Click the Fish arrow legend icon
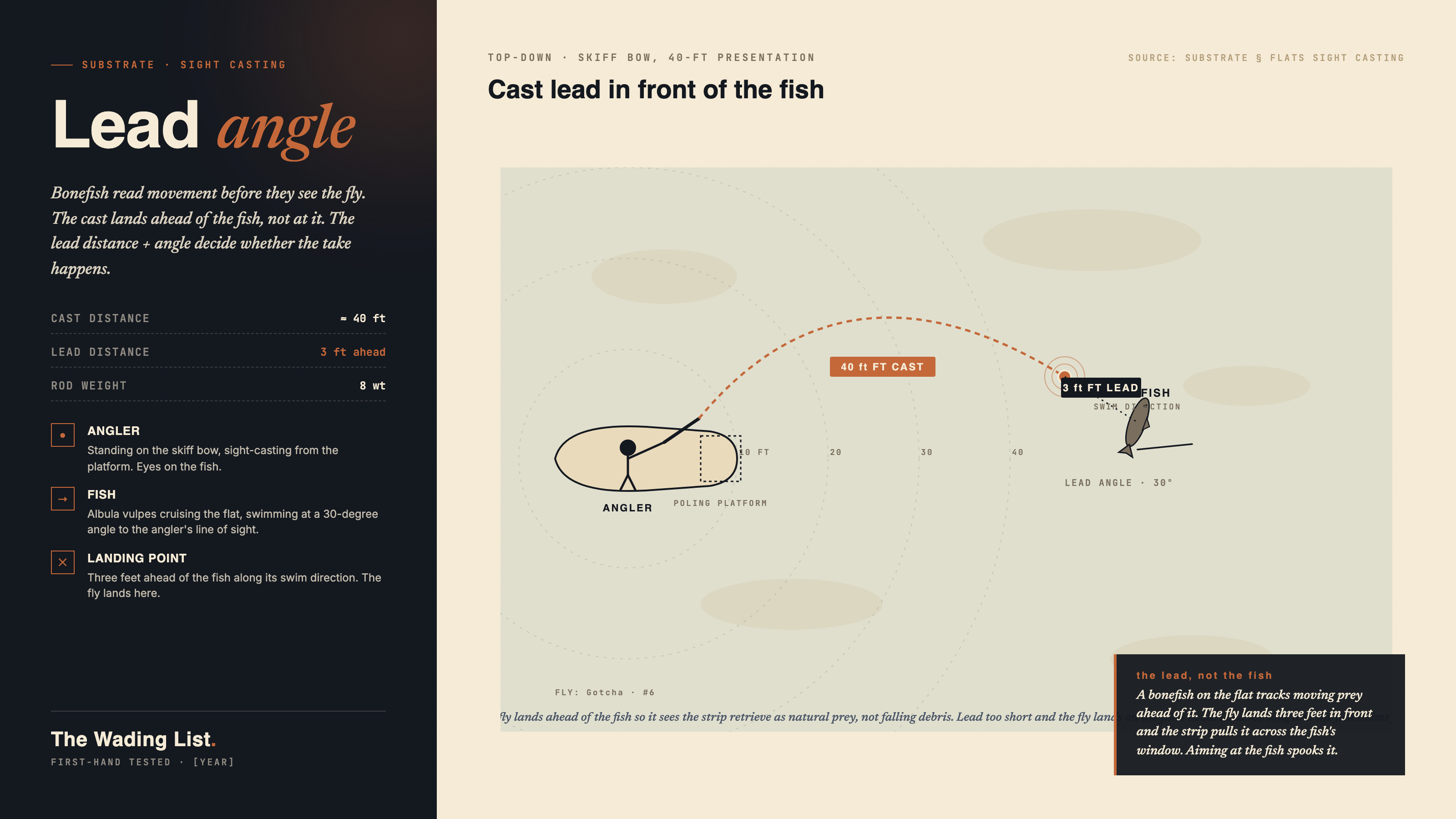The width and height of the screenshot is (1456, 819). (63, 499)
